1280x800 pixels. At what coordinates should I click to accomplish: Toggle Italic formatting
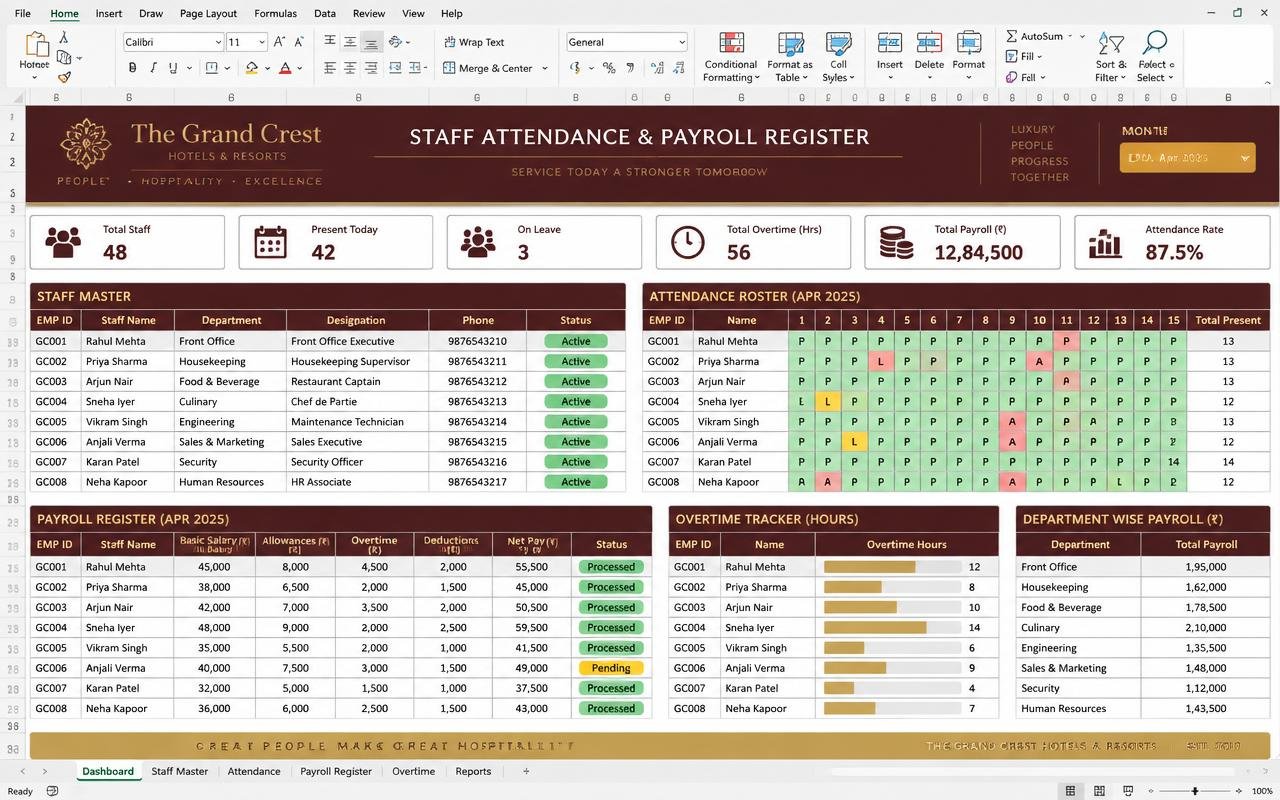click(153, 68)
